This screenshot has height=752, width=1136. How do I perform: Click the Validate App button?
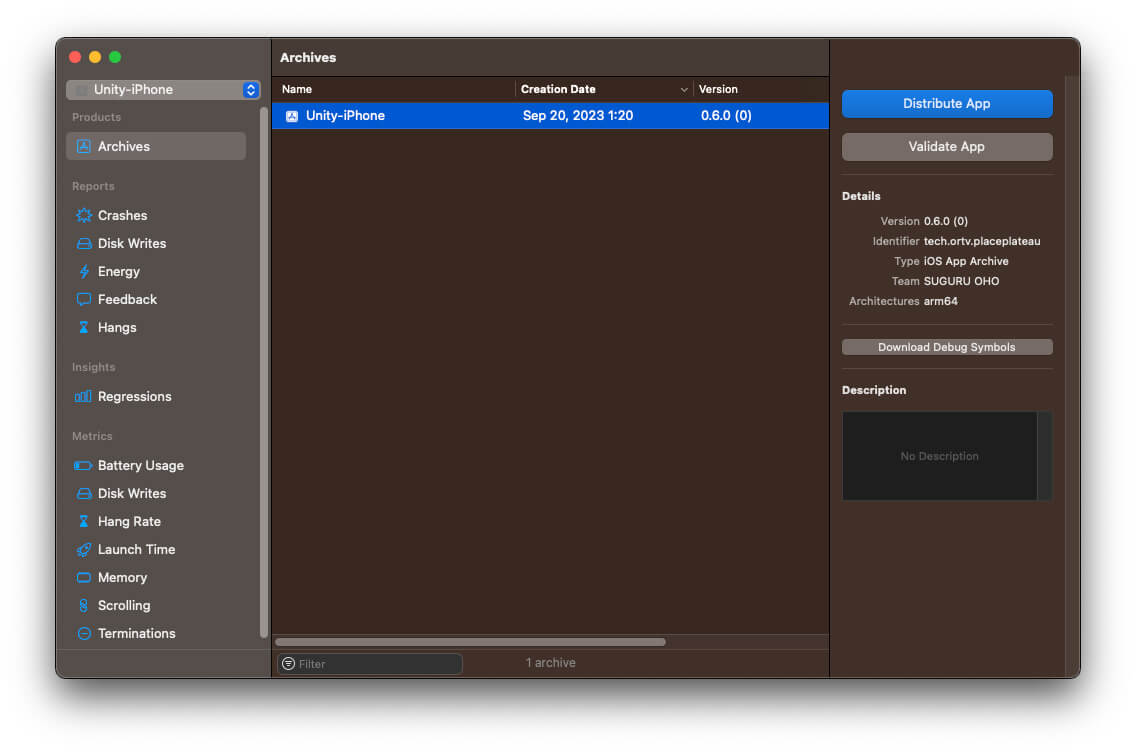tap(946, 146)
